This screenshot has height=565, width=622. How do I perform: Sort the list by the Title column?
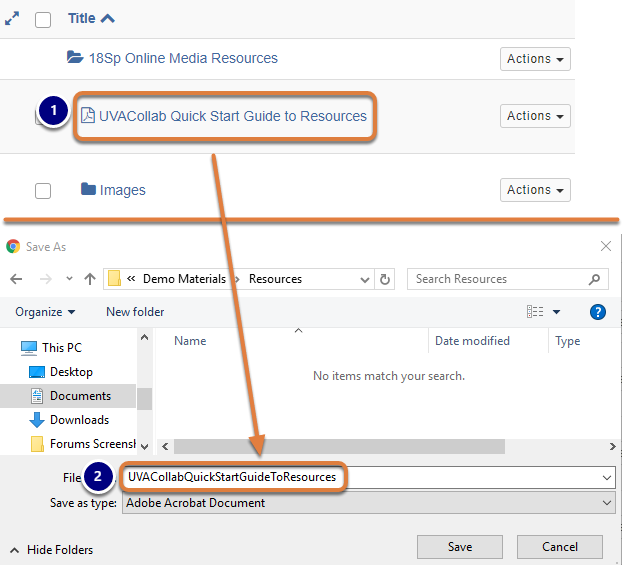coord(81,18)
